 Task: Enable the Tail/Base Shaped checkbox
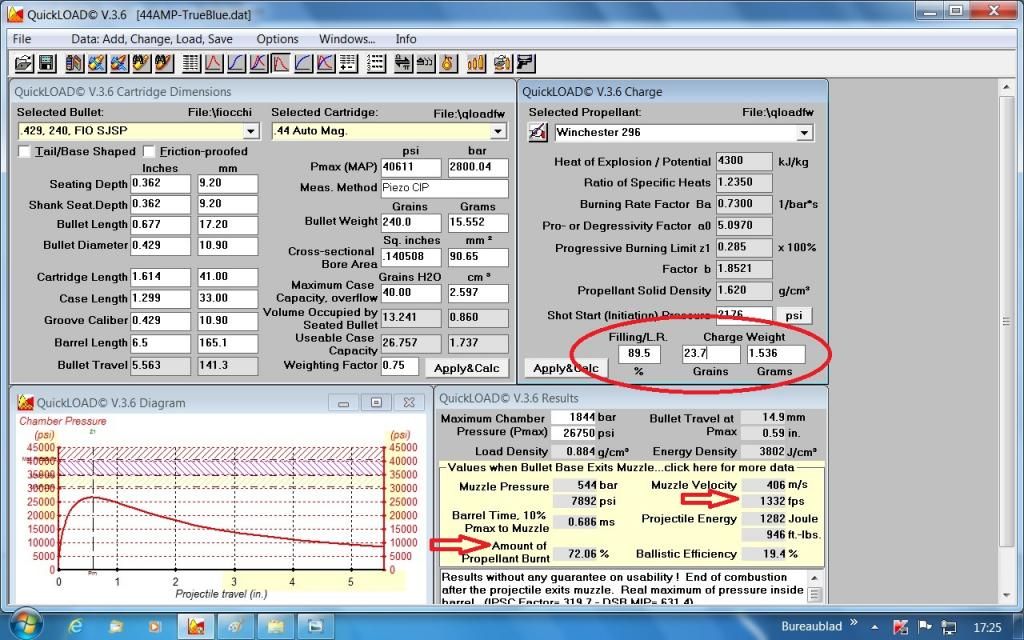[x=25, y=152]
